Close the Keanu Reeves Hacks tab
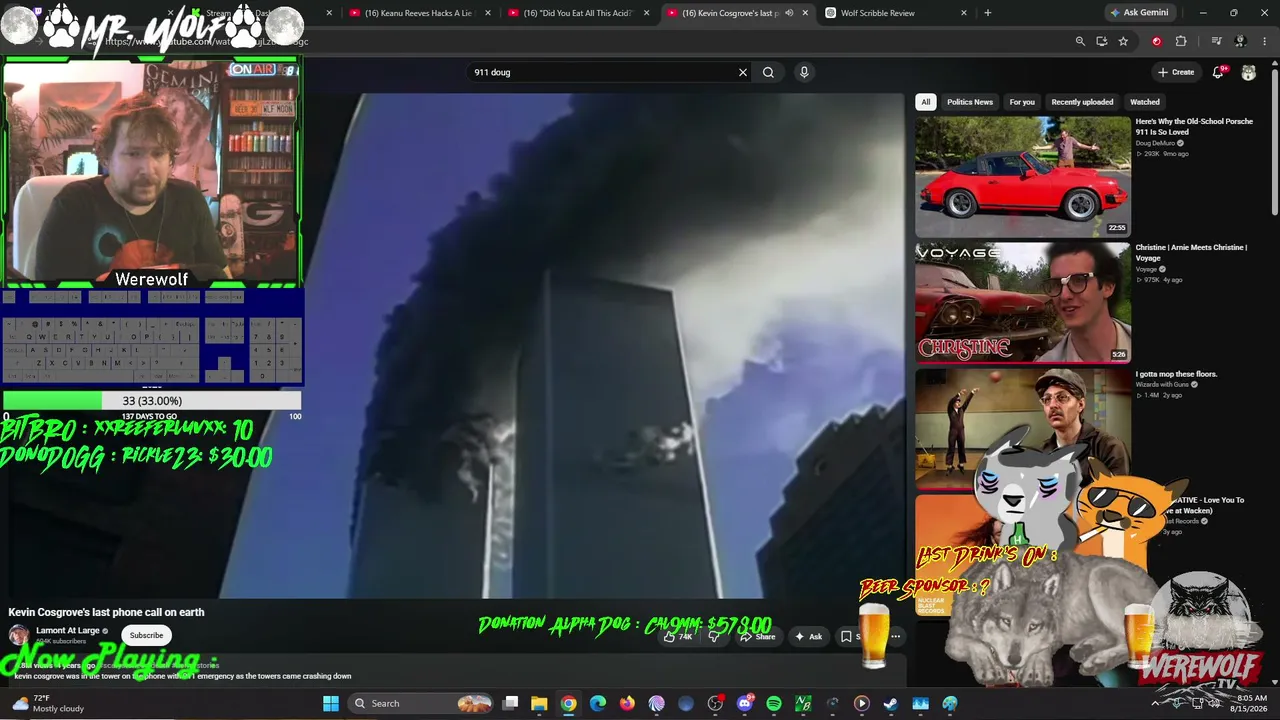 (x=488, y=13)
